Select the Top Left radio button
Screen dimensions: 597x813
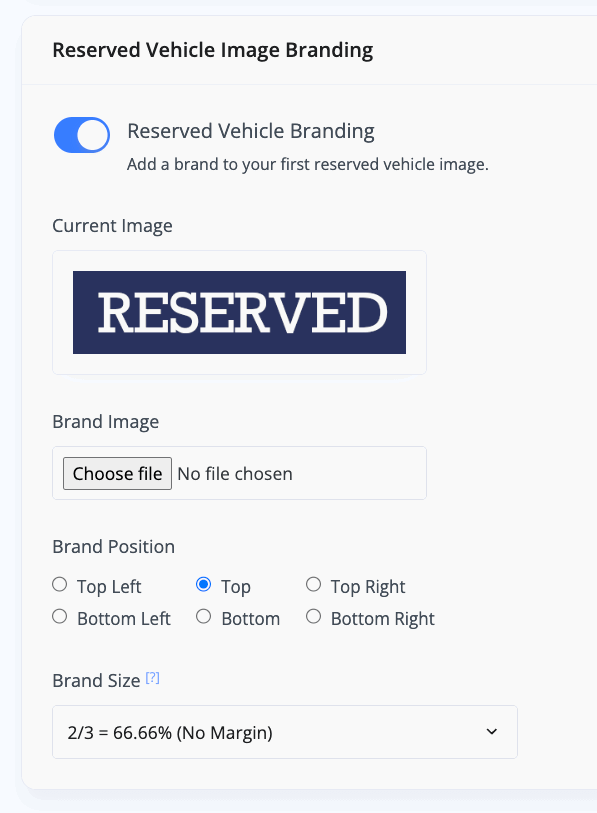point(60,584)
